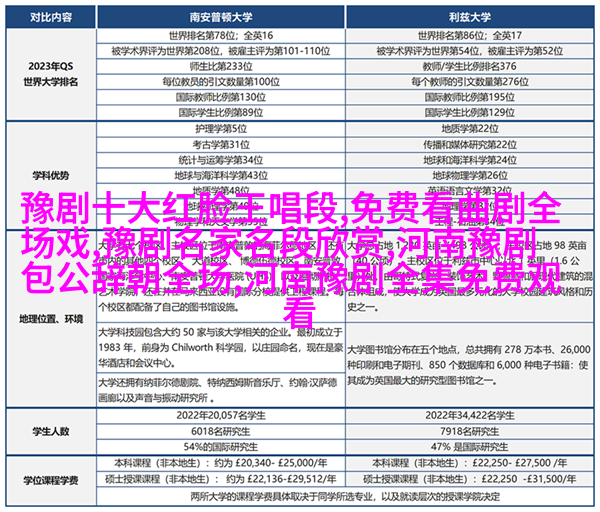
Task: Click the '国际学生比例第129位' cell
Action: (x=470, y=113)
